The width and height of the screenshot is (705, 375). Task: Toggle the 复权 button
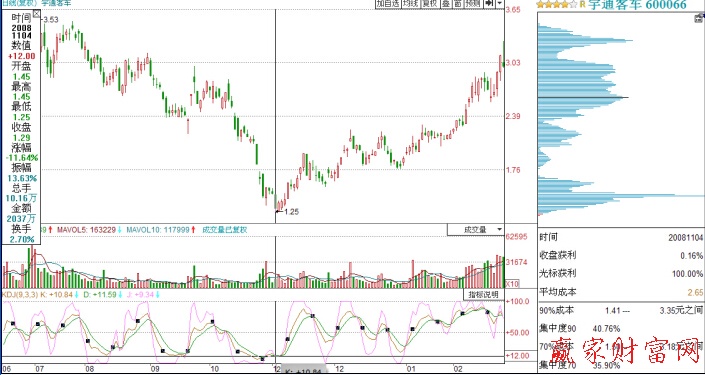click(x=429, y=4)
